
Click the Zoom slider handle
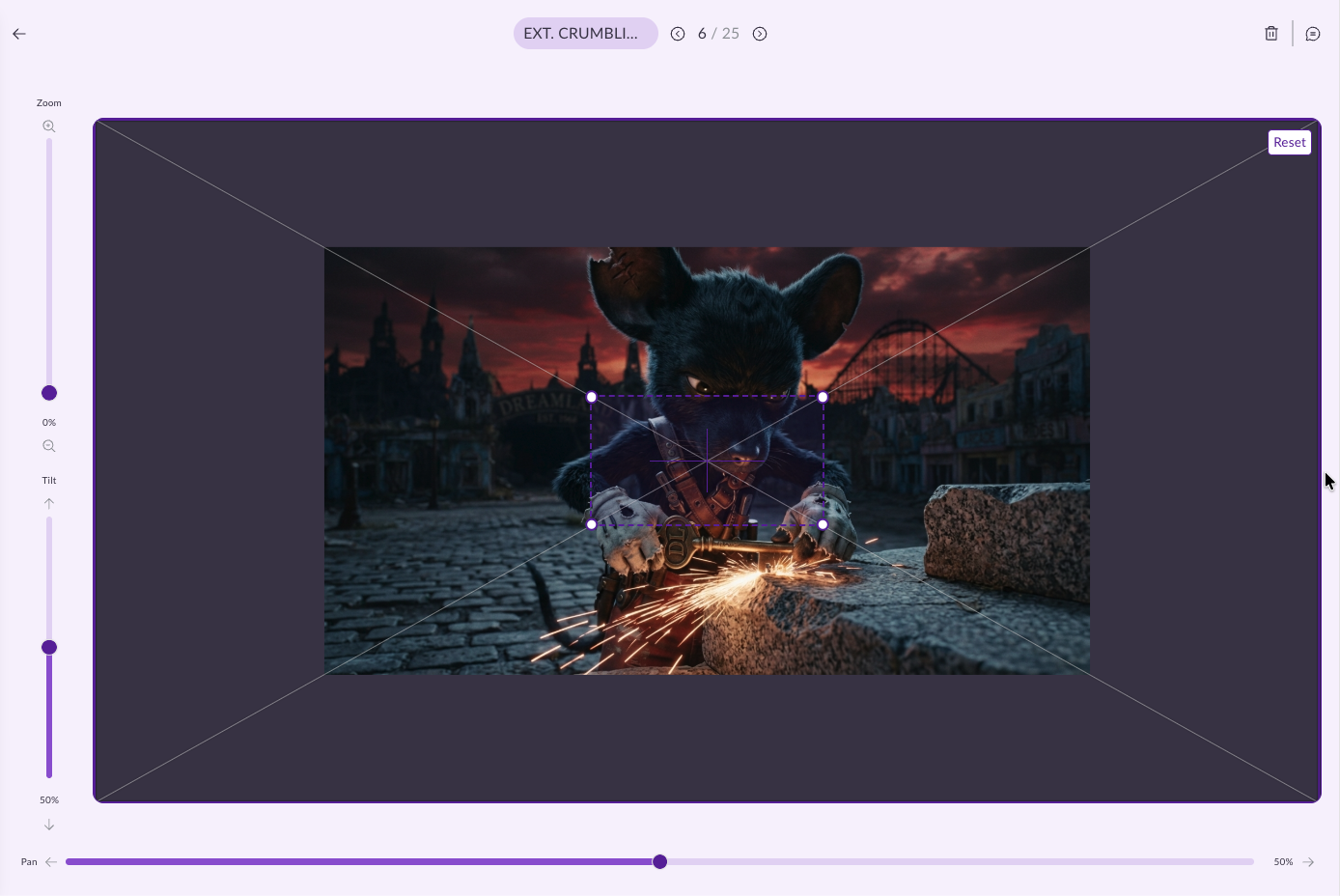pyautogui.click(x=49, y=393)
